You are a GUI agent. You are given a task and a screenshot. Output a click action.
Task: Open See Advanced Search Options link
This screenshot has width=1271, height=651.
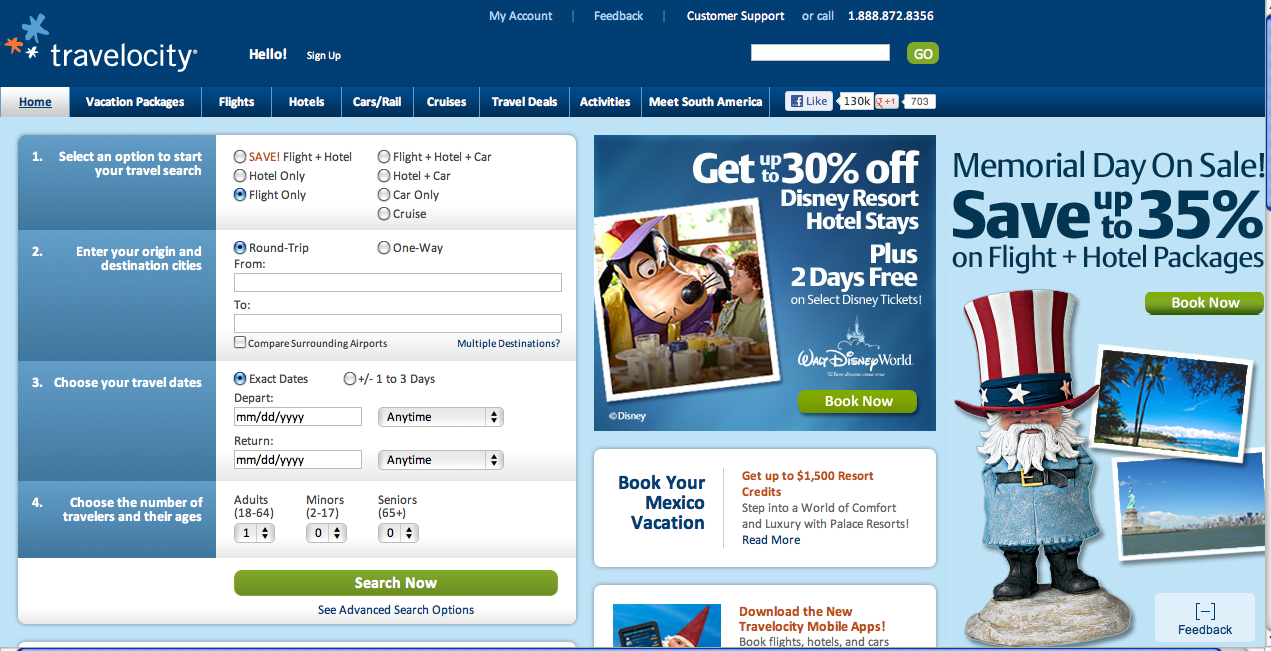tap(396, 610)
